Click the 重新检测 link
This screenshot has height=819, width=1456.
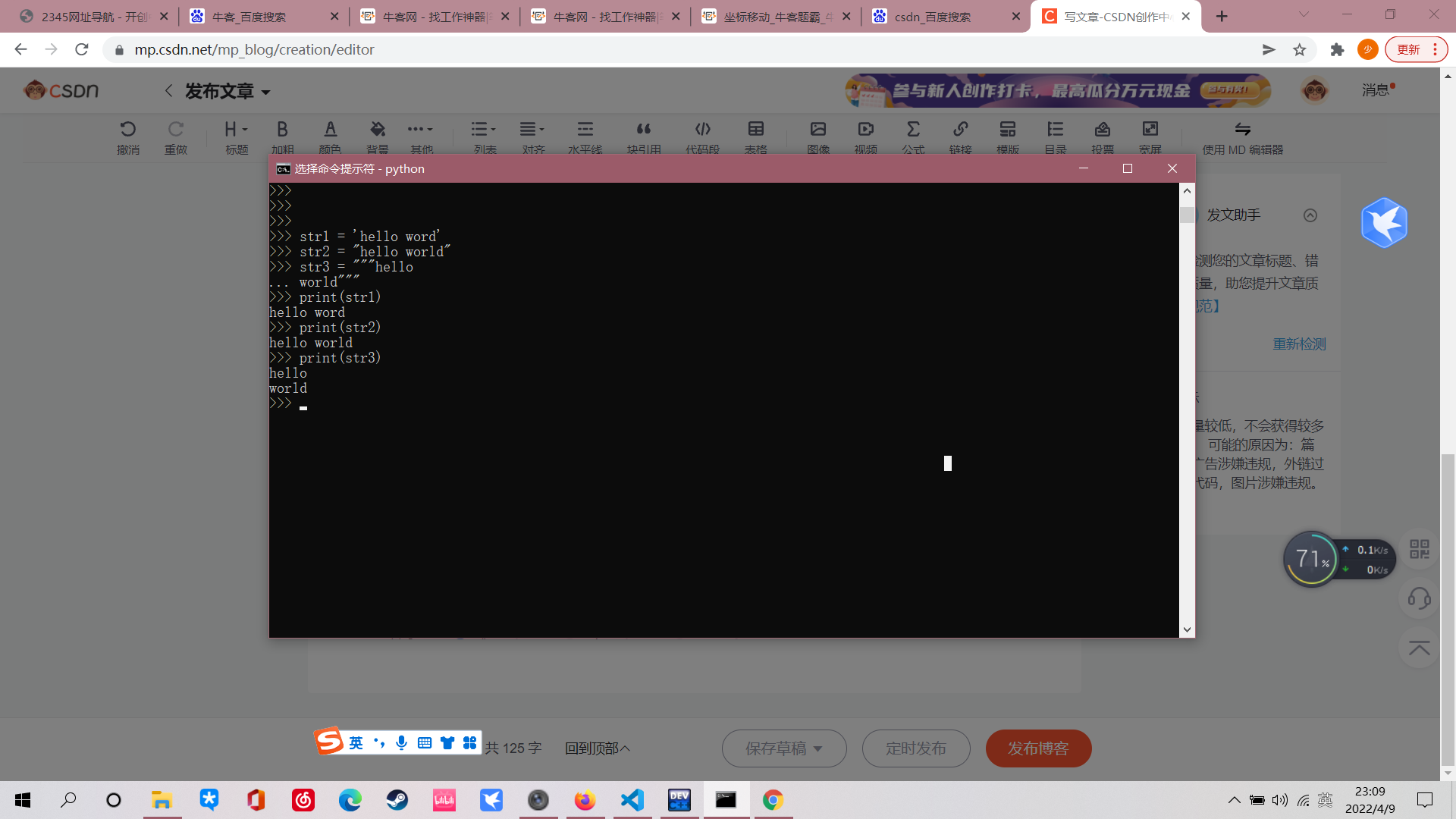pyautogui.click(x=1299, y=344)
